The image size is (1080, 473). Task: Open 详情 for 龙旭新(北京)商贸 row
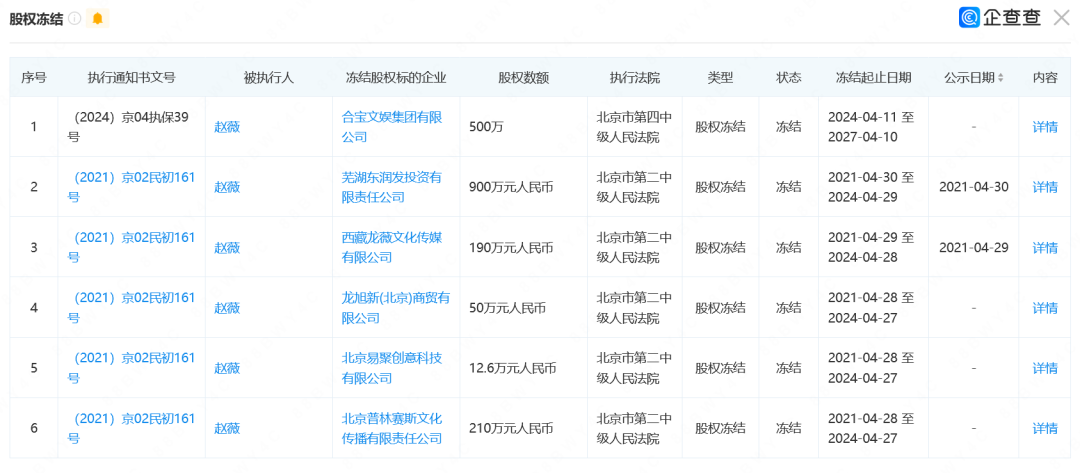(1045, 308)
